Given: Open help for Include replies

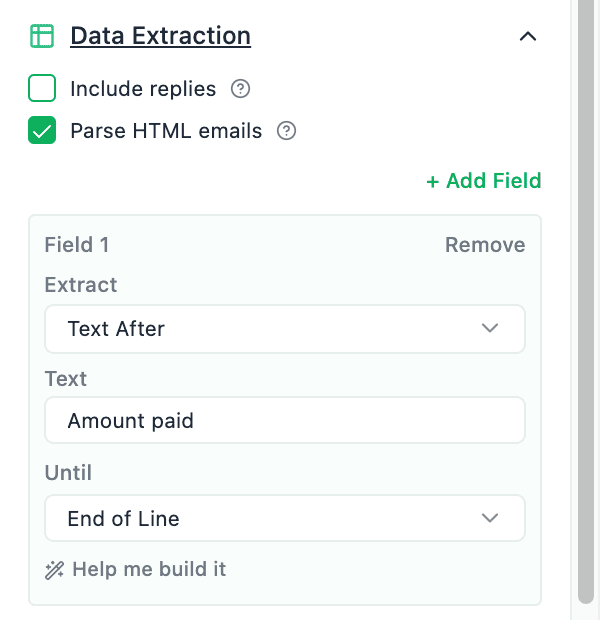Looking at the screenshot, I should (240, 89).
